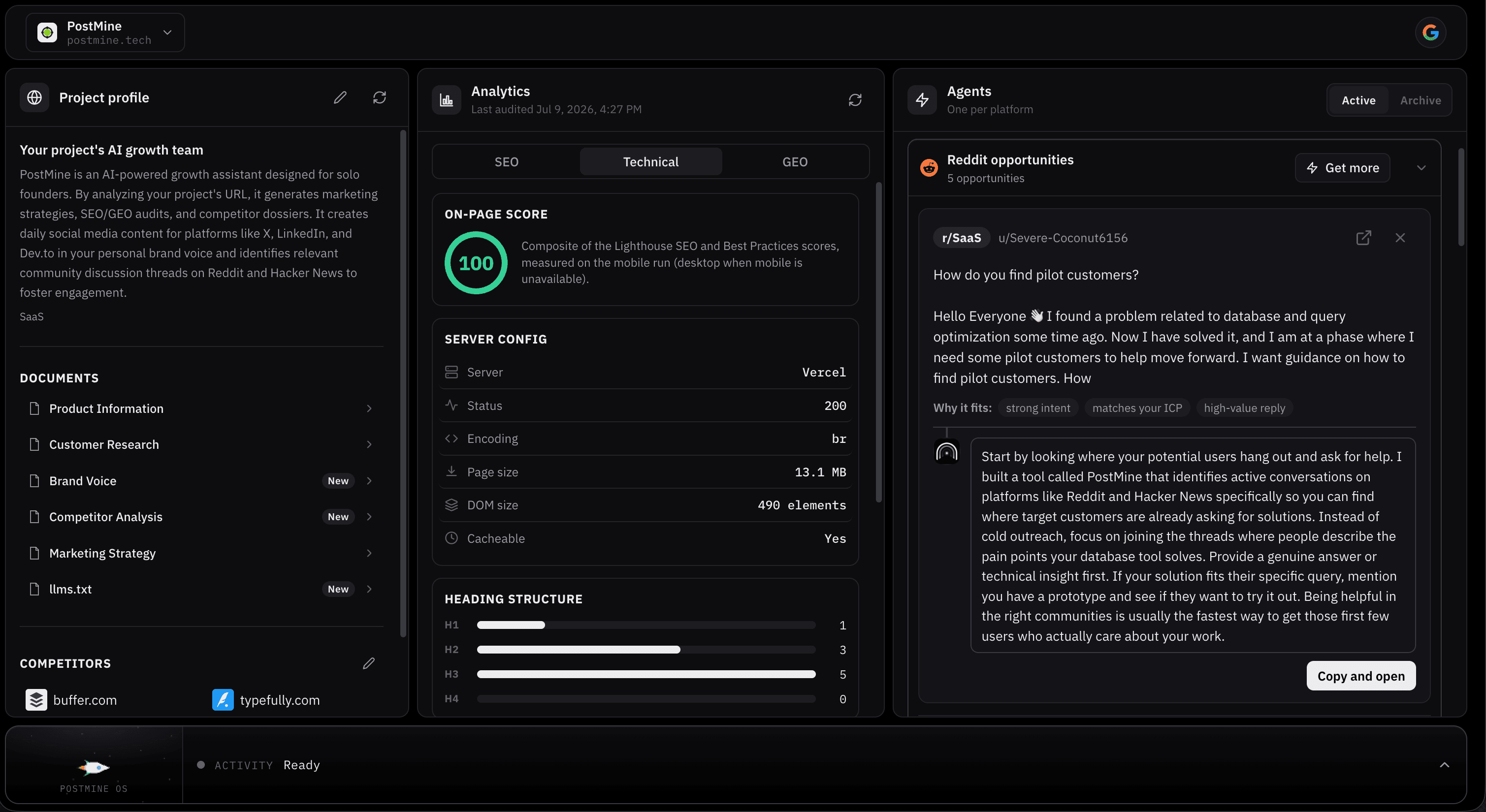
Task: Expand Marketing Strategy chevron
Action: 369,553
